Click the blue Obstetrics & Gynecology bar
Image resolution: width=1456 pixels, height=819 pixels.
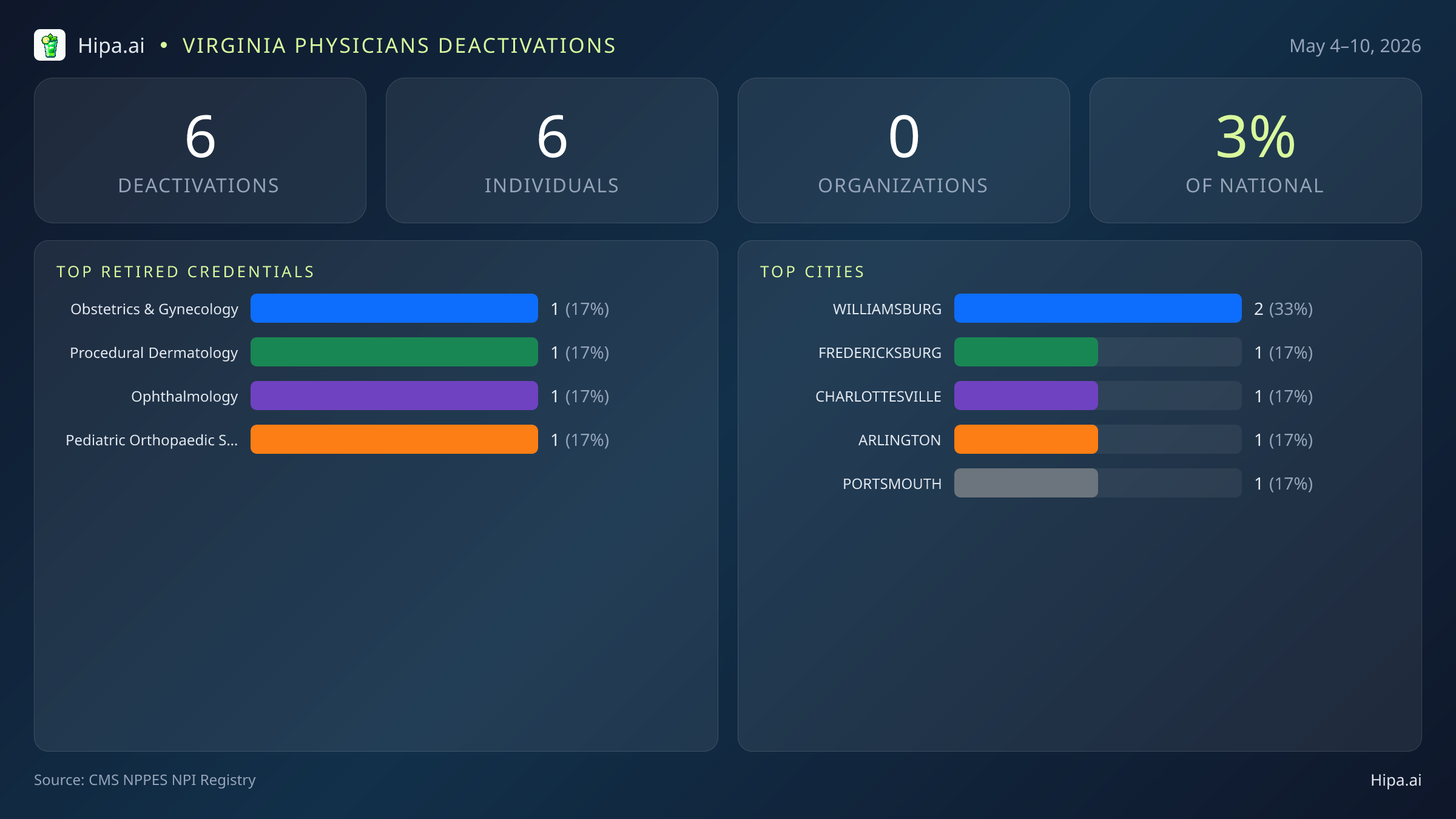click(x=394, y=308)
